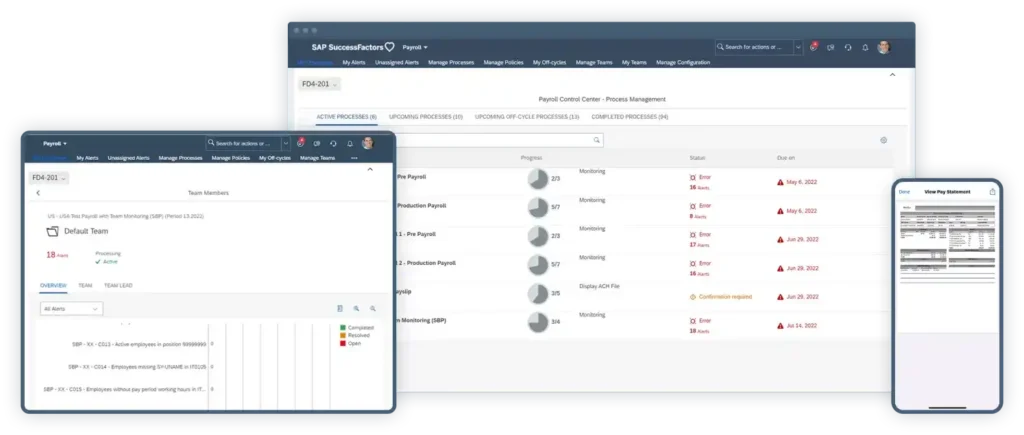The width and height of the screenshot is (1024, 435).
Task: Zoom out on the tablet alerts chart
Action: click(x=373, y=308)
